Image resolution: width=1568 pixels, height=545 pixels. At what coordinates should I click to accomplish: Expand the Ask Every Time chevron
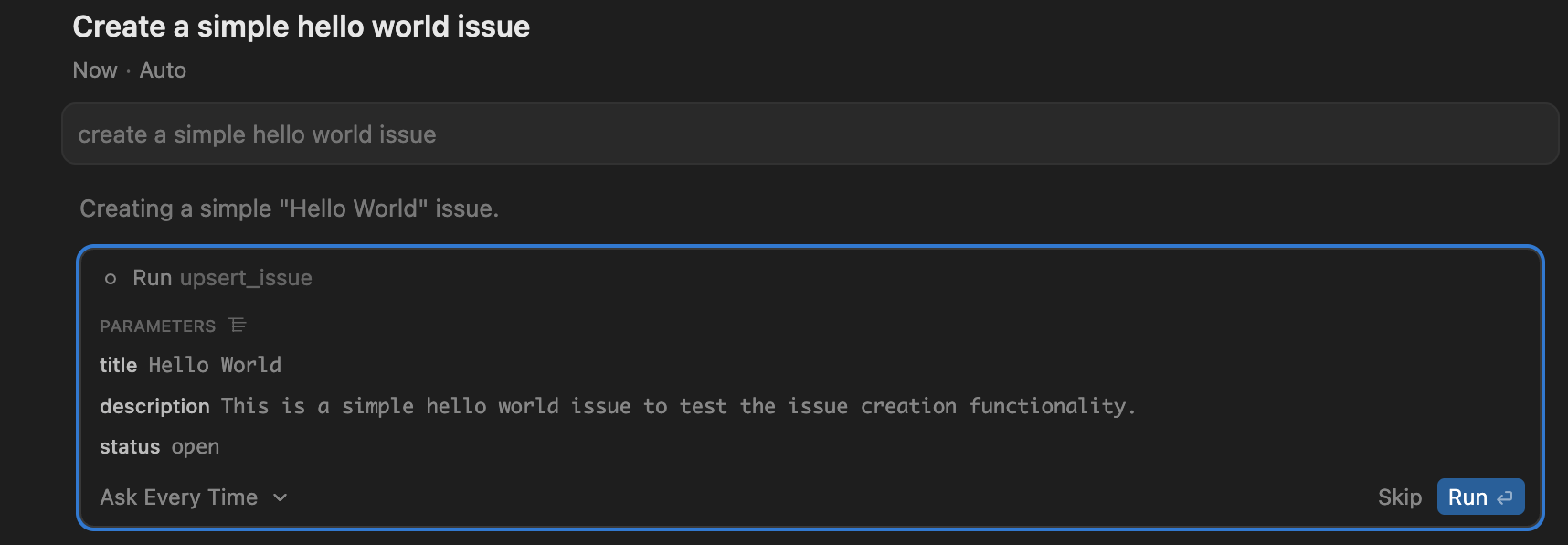click(x=281, y=497)
